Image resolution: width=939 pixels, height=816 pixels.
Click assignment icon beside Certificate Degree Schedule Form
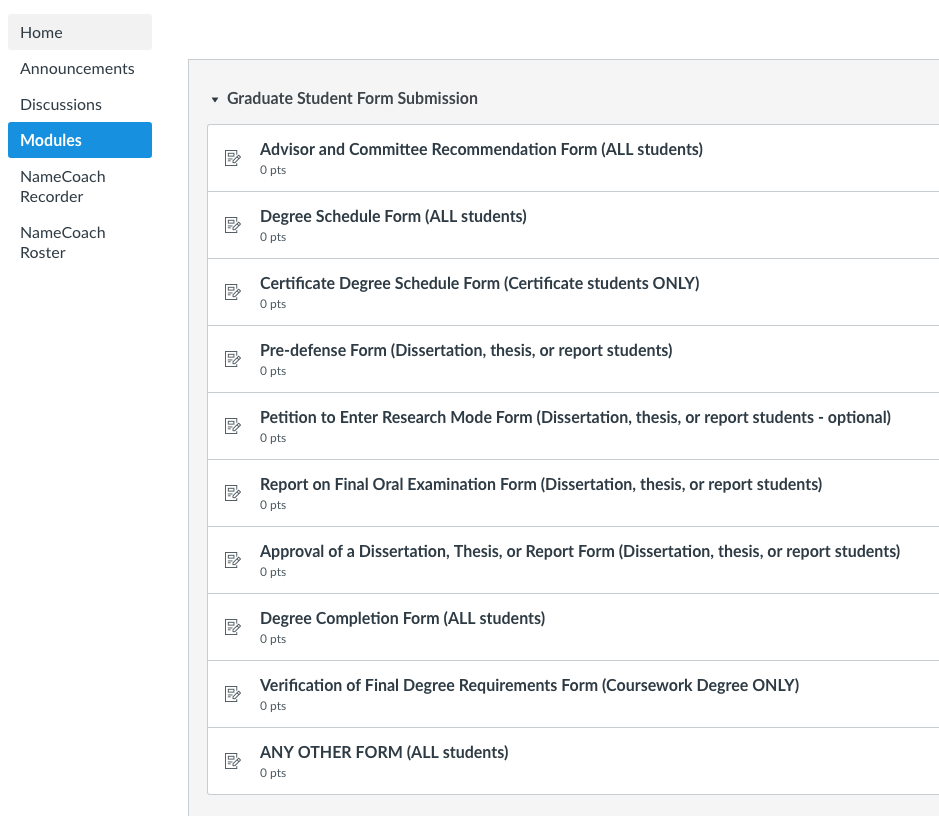coord(232,292)
